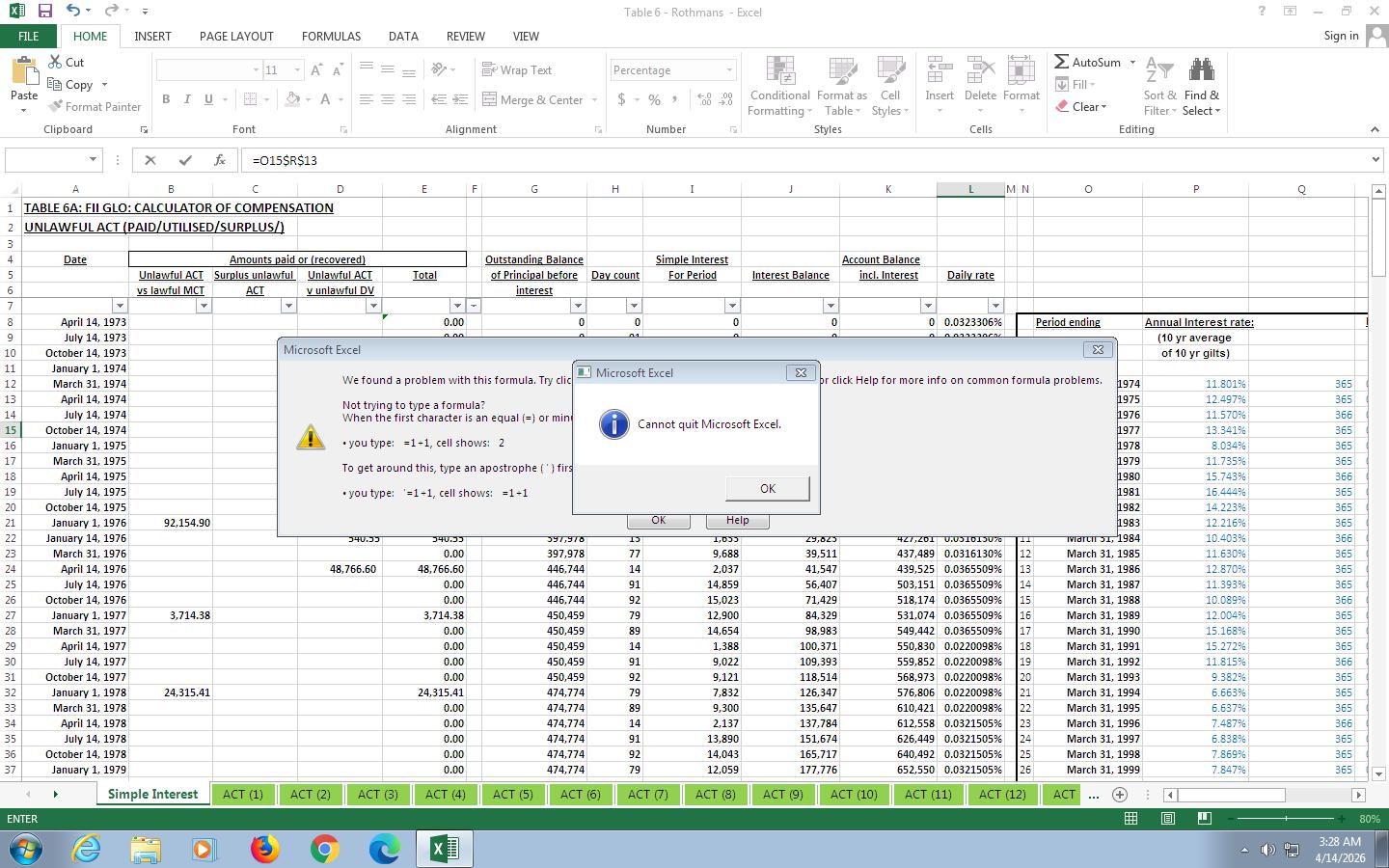Image resolution: width=1389 pixels, height=868 pixels.
Task: Click the Add new sheet plus icon
Action: click(1120, 795)
